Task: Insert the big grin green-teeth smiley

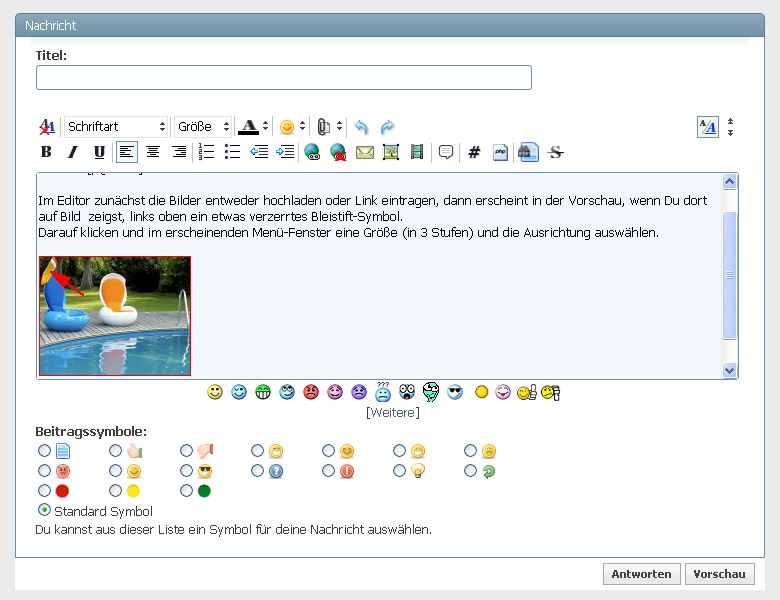Action: point(263,393)
